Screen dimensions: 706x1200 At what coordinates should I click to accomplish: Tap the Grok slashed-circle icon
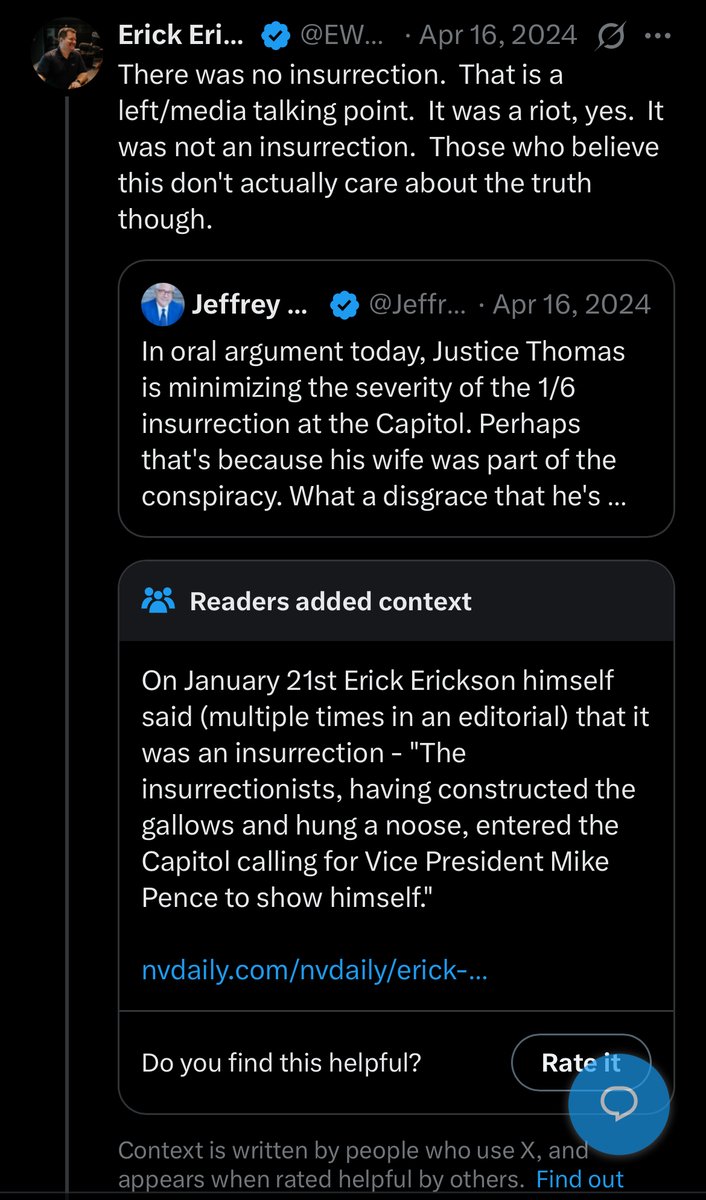(610, 37)
